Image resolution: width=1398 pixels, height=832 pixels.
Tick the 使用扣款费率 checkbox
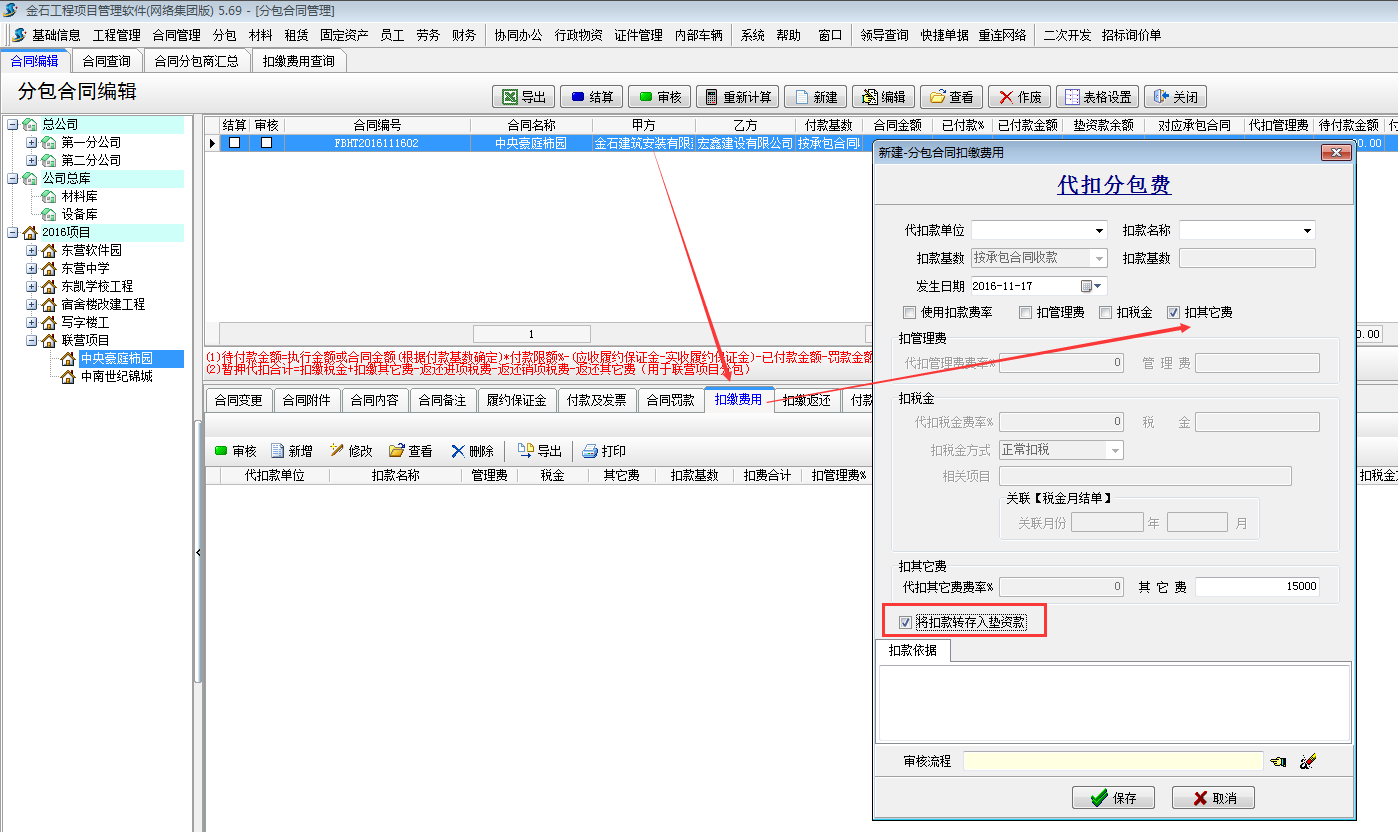(909, 313)
